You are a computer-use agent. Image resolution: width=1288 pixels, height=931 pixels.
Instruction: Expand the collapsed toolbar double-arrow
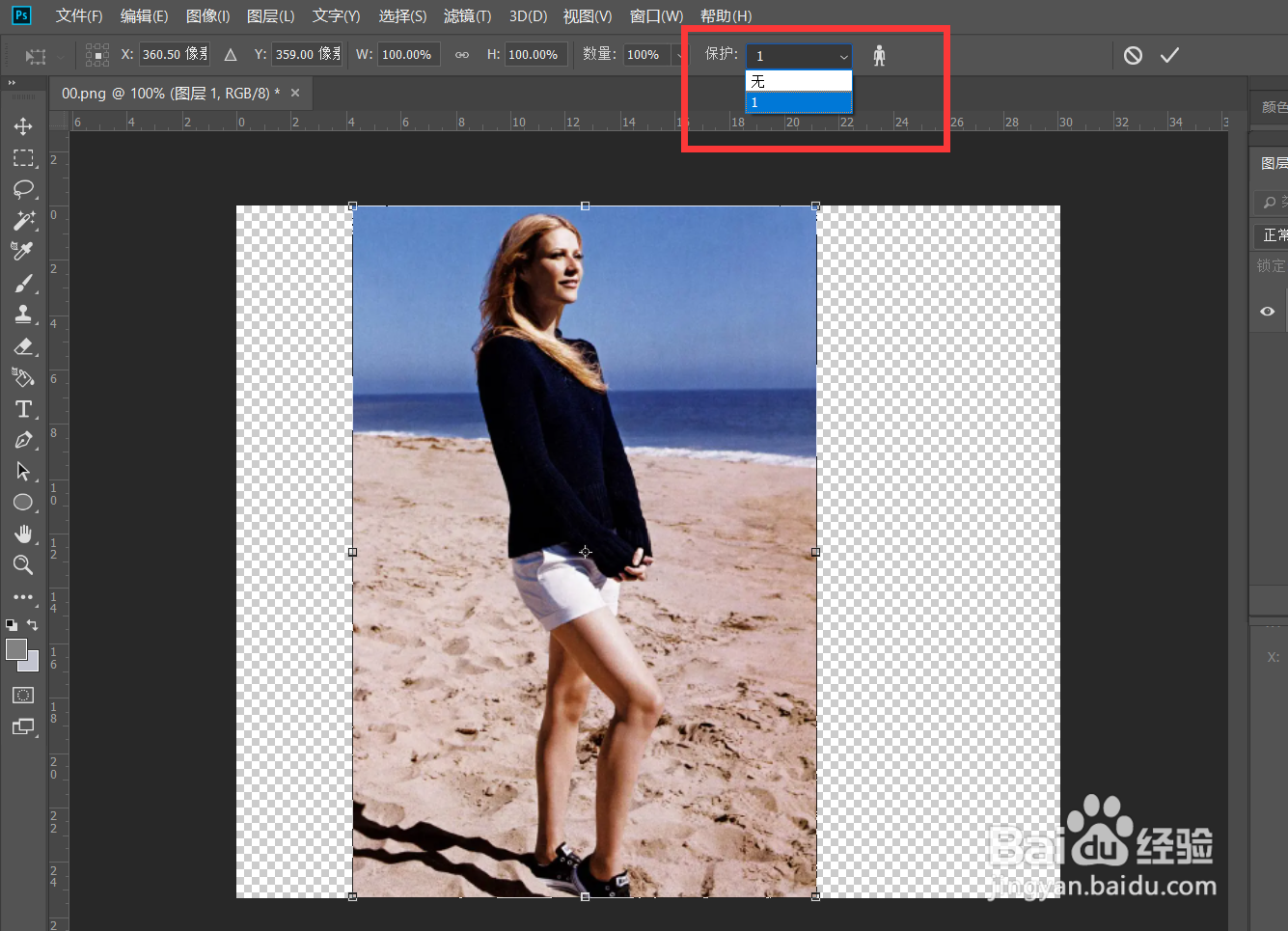pyautogui.click(x=13, y=83)
